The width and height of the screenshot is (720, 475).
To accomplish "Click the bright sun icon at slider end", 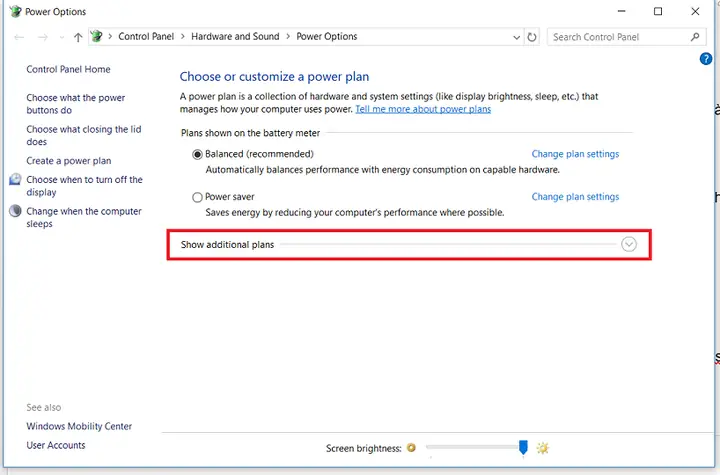I will pos(543,448).
